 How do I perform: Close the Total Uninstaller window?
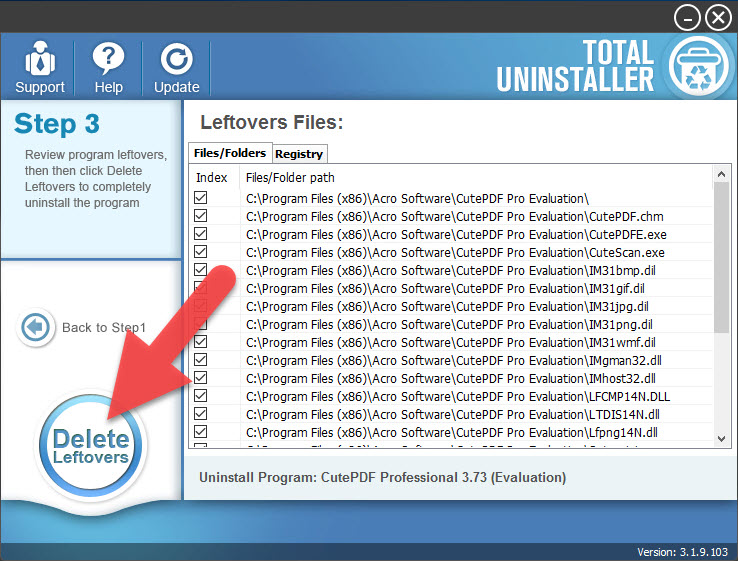click(x=718, y=18)
